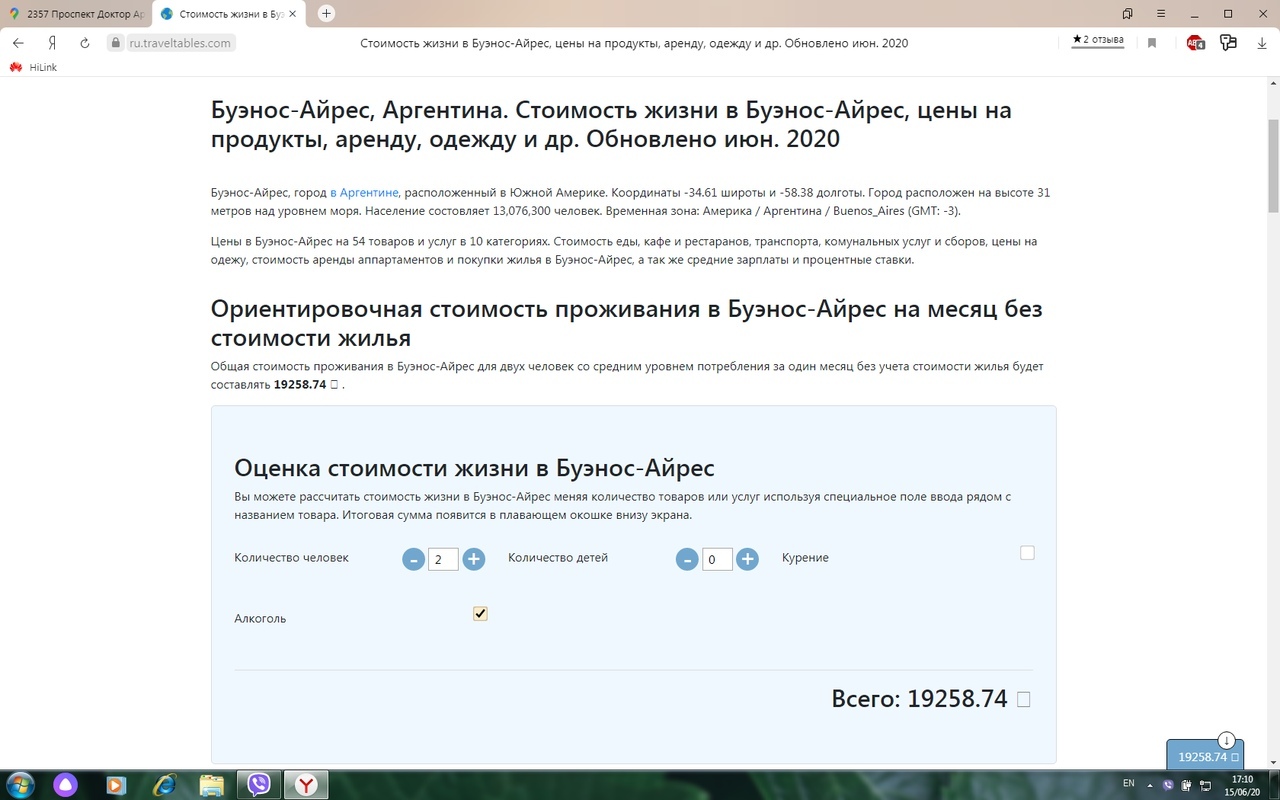Viewport: 1280px width, 800px height.
Task: Open the tabs overview icon in title bar
Action: (x=1128, y=14)
